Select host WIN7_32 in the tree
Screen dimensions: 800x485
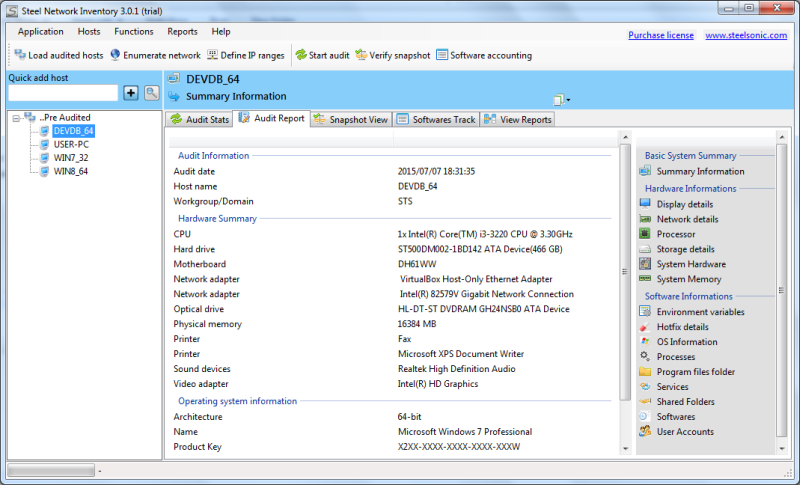[71, 158]
